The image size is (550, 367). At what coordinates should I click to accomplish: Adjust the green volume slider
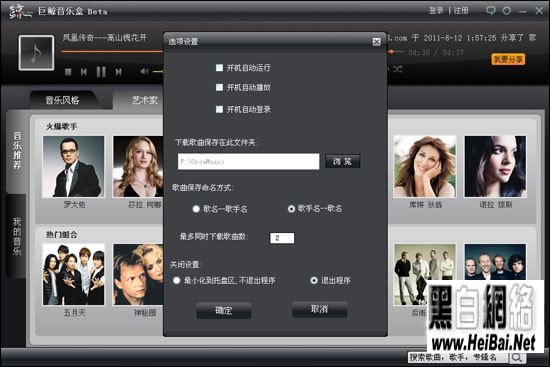click(x=158, y=72)
